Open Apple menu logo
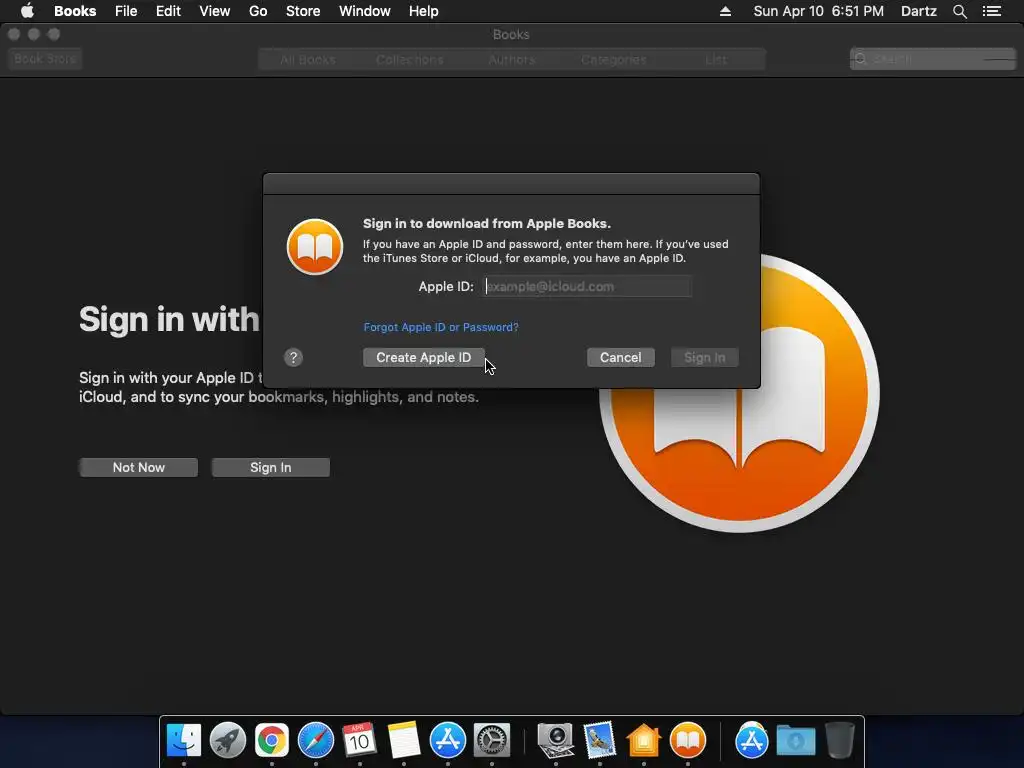This screenshot has width=1024, height=768. tap(27, 11)
